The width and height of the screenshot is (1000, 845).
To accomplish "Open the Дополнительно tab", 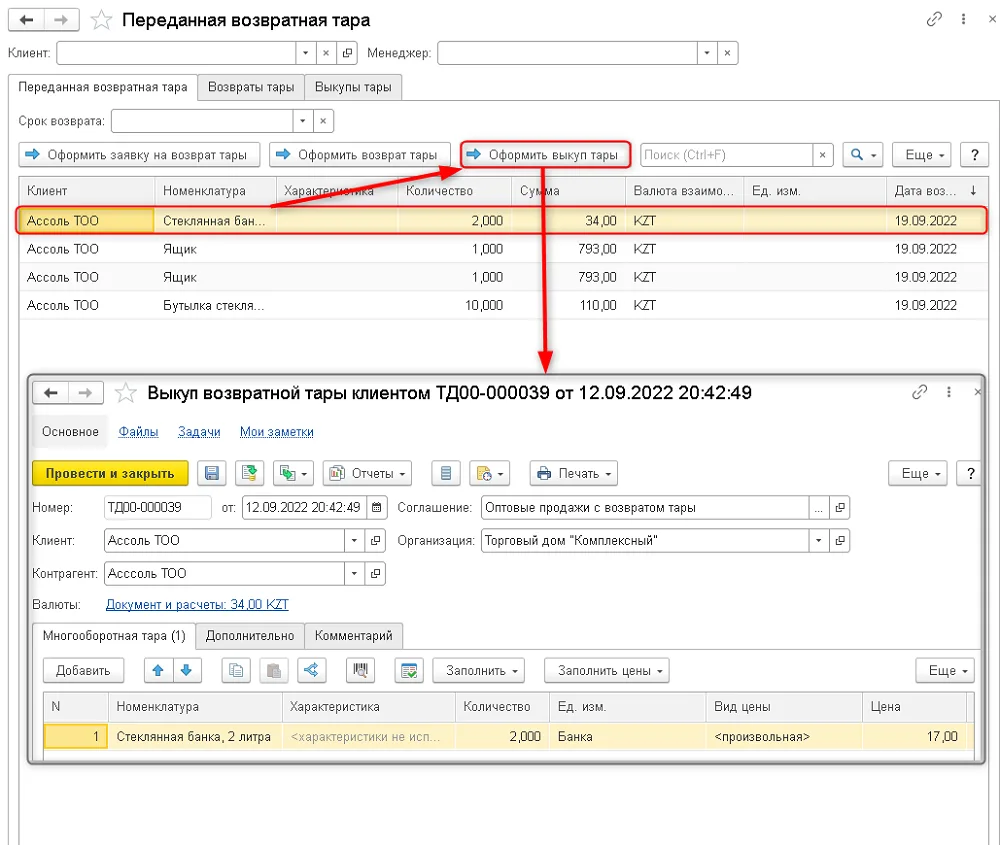I will 249,636.
